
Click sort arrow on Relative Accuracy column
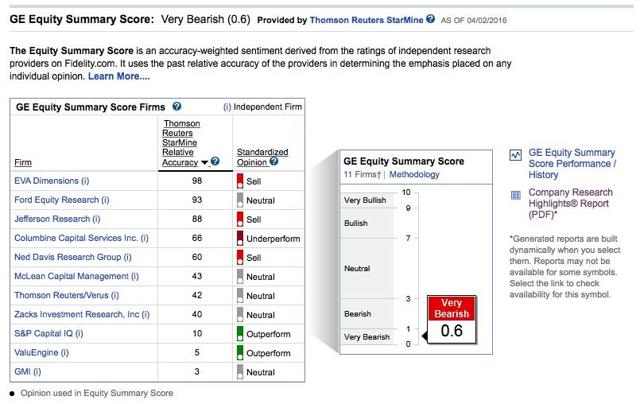pos(204,163)
